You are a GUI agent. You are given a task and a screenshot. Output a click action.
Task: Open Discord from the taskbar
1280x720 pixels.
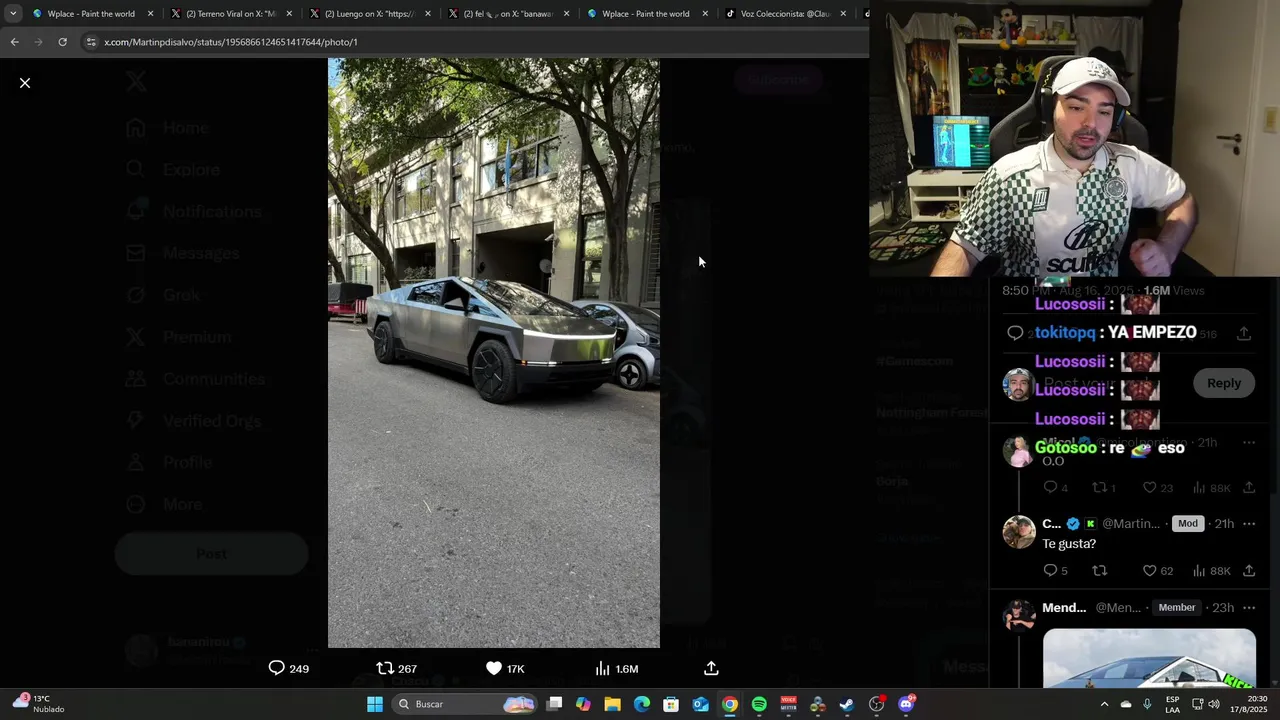point(906,704)
